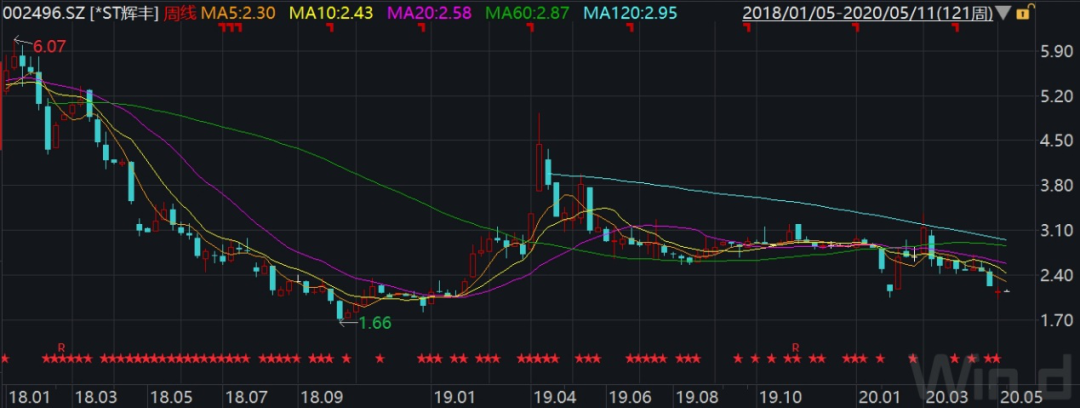Select the MA5:2.30 indicator label
The width and height of the screenshot is (1080, 408).
[x=237, y=12]
